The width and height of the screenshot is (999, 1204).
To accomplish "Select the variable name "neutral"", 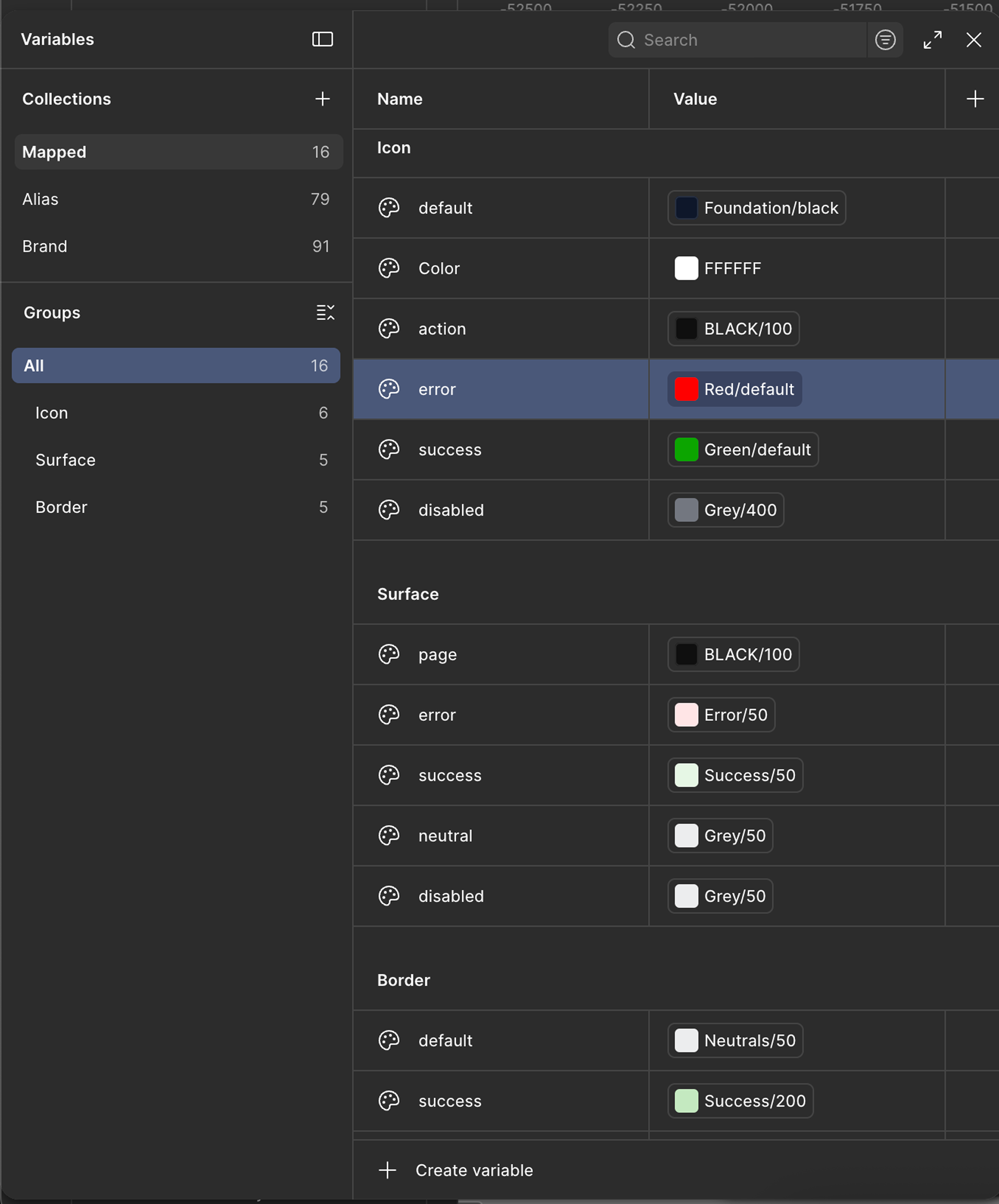I will click(x=445, y=836).
